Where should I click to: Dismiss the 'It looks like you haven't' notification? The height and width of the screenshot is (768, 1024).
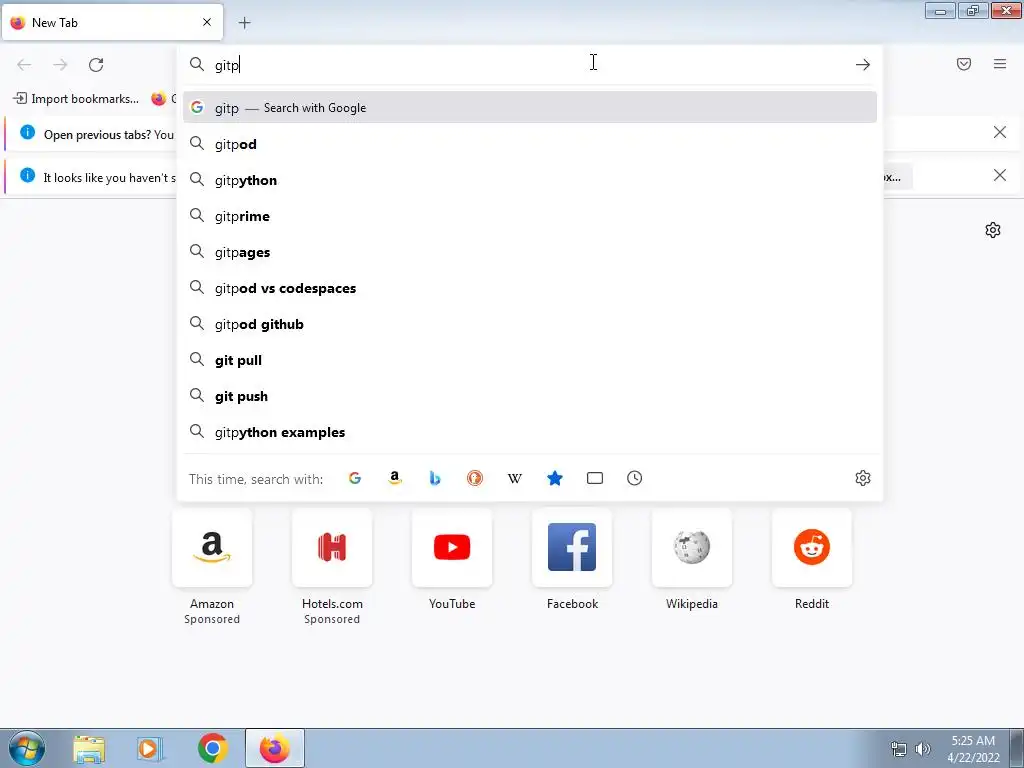(1000, 175)
